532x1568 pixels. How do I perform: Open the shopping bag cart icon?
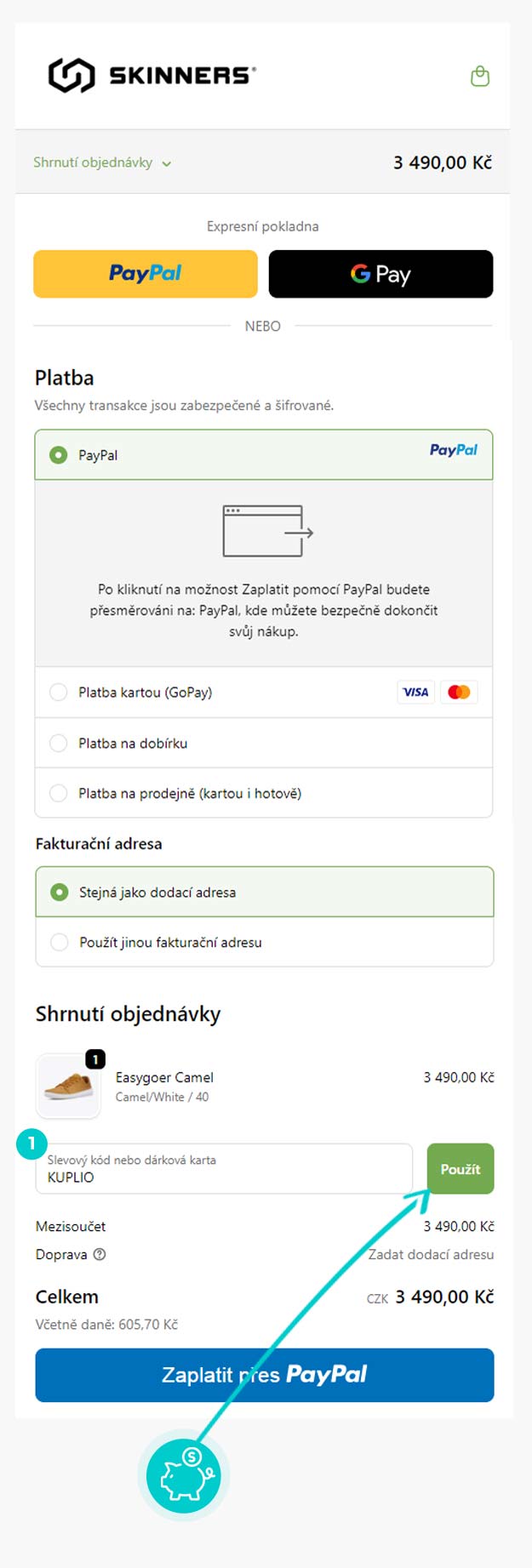[x=480, y=77]
